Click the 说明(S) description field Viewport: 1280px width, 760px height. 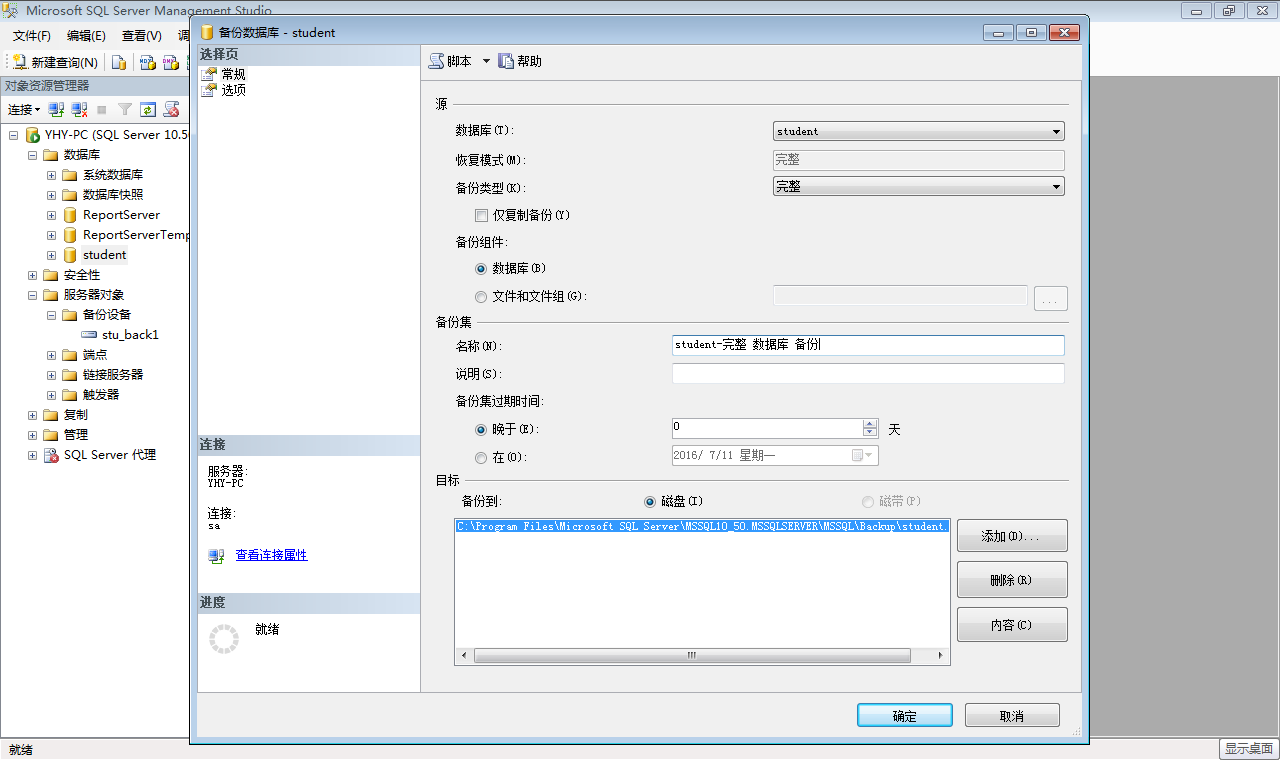coord(868,374)
